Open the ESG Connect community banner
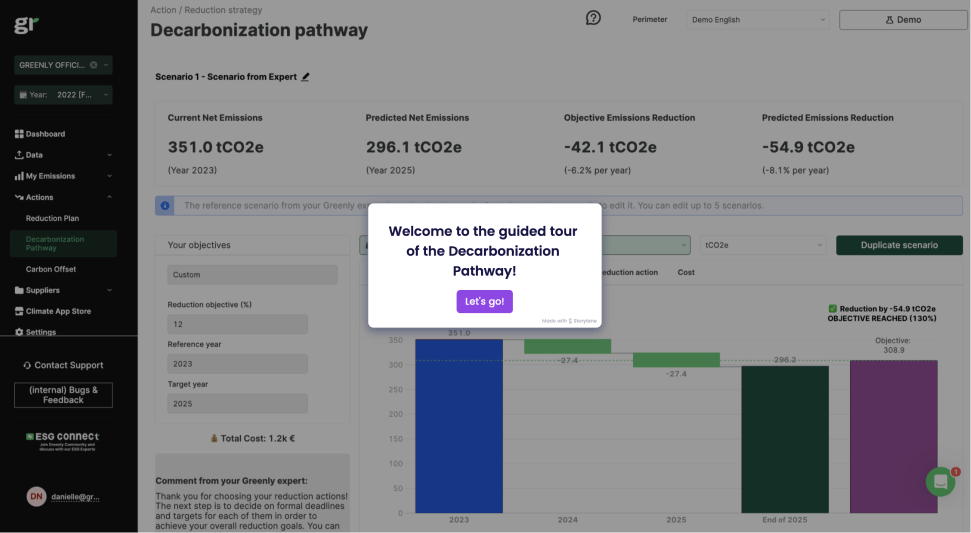The height and width of the screenshot is (533, 971). click(62, 441)
